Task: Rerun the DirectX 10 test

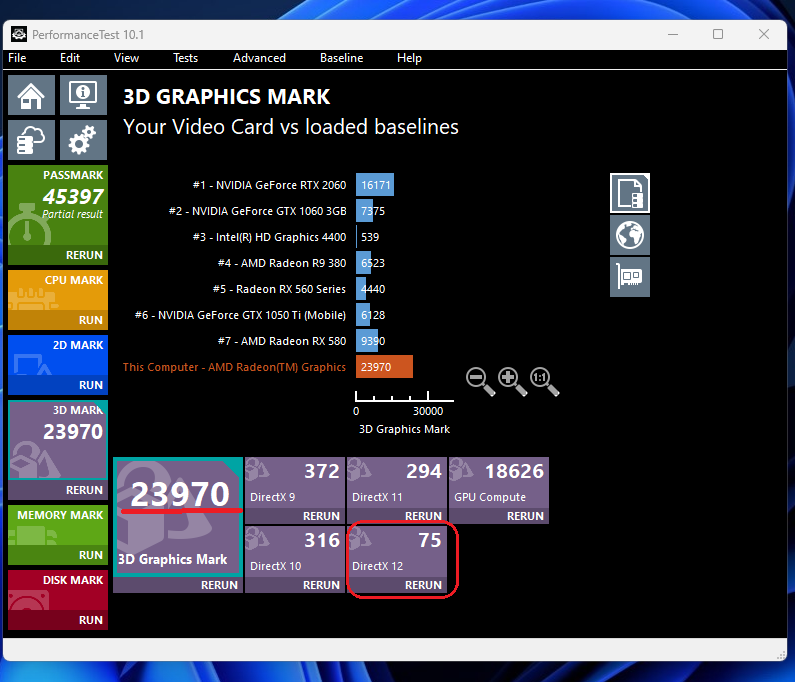Action: 295,585
